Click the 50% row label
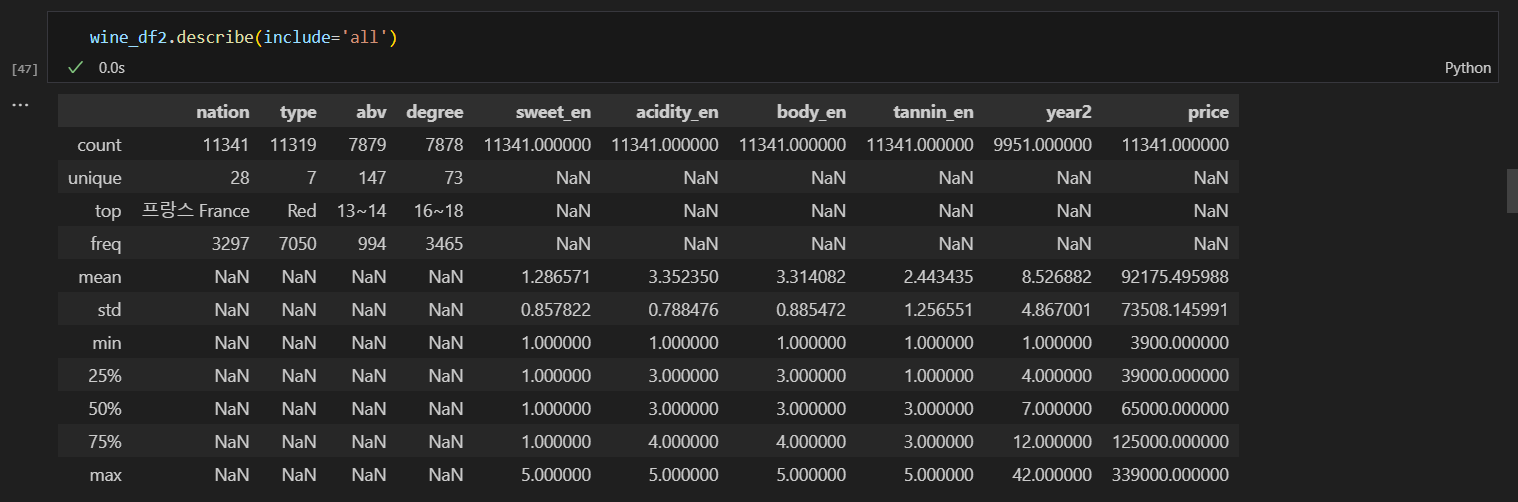 (x=105, y=409)
